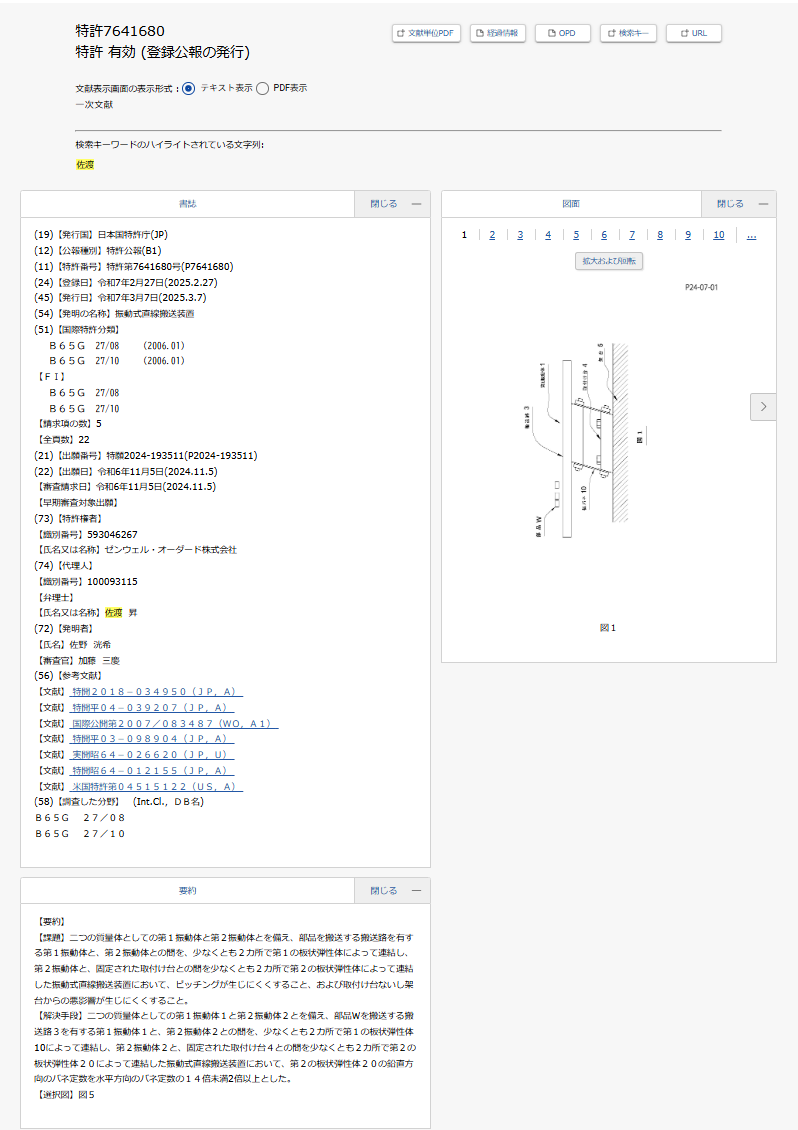Open reference 米国特許第04515122 (US, A)
Screen dimensions: 798x1130
(x=156, y=787)
